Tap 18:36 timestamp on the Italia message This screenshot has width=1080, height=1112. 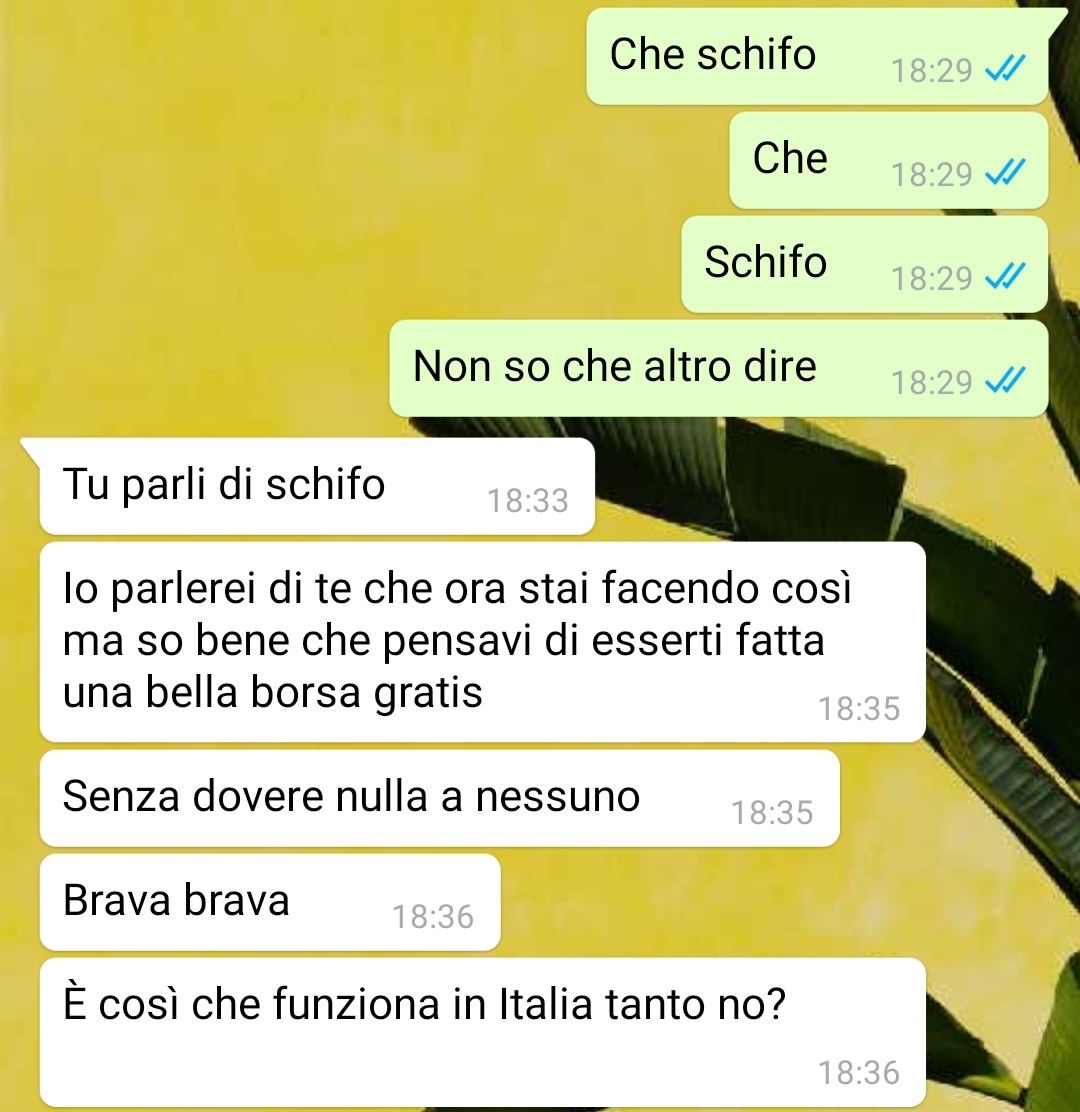(x=859, y=1072)
